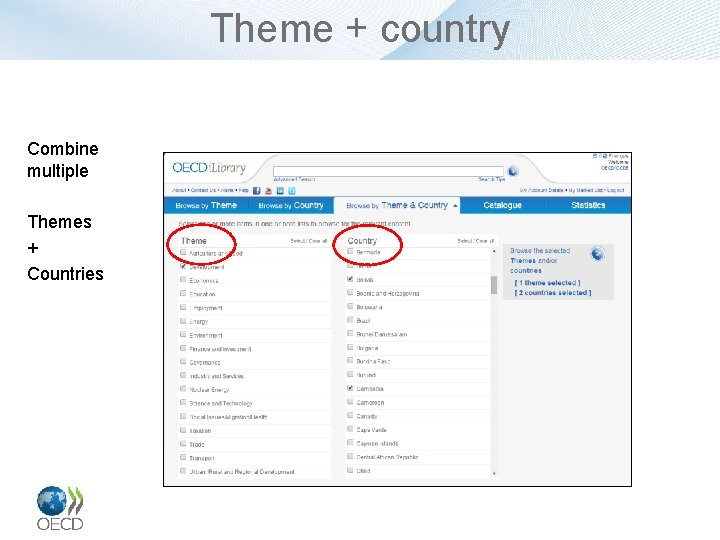
Task: Open the Facebook social icon
Action: [x=257, y=191]
